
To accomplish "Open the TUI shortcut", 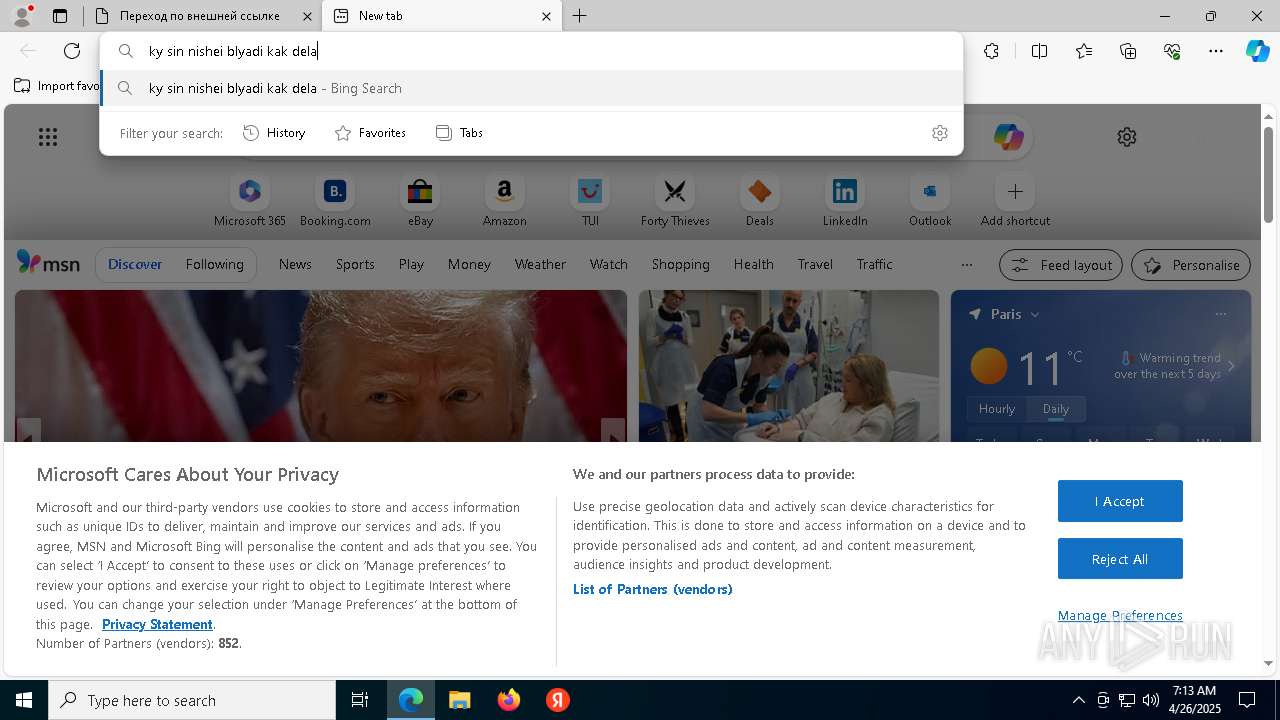I will pos(590,201).
